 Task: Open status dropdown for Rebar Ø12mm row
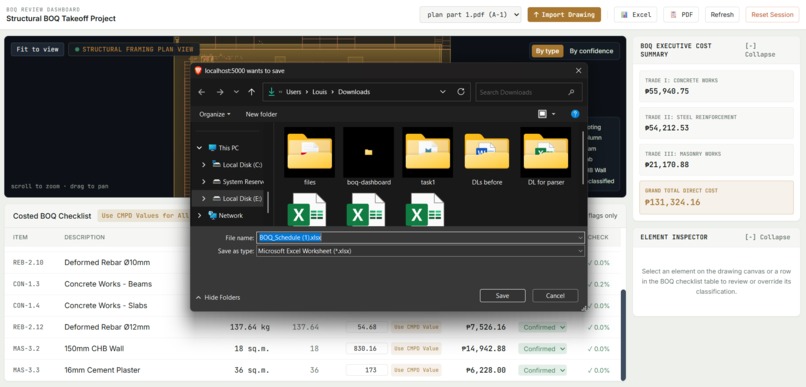[x=542, y=327]
